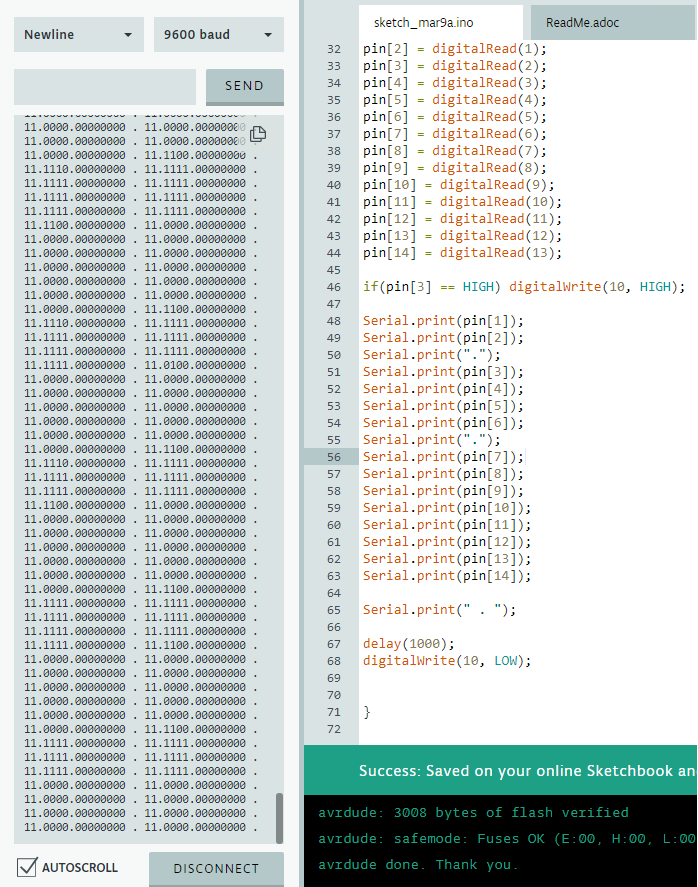698x887 pixels.
Task: Copy the serial monitor output
Action: [258, 134]
